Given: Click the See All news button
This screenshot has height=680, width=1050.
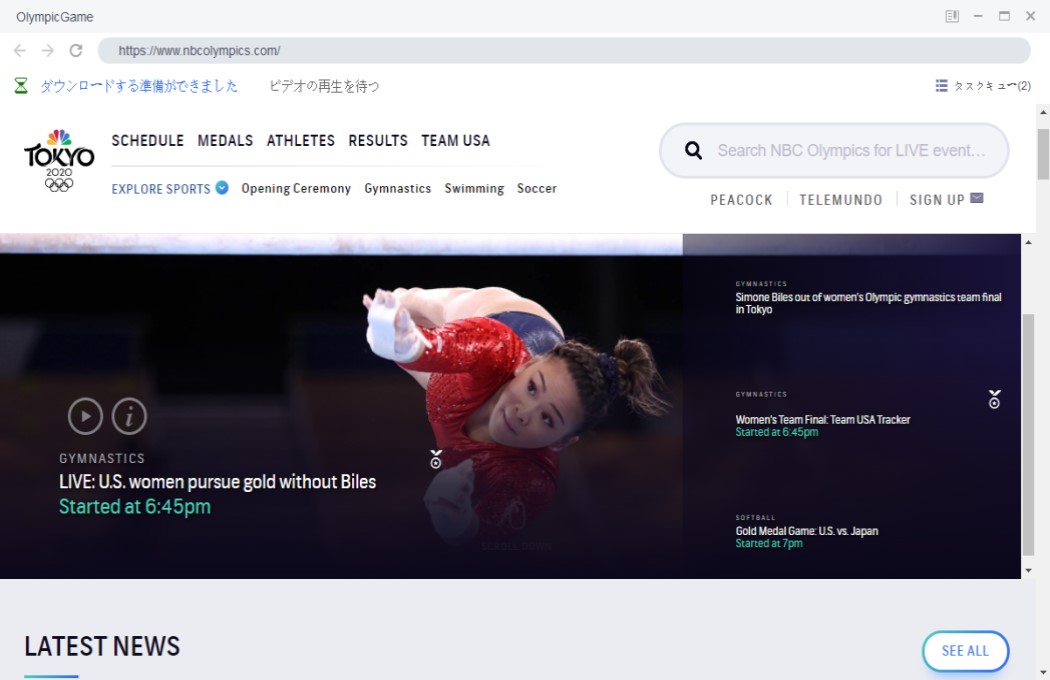Looking at the screenshot, I should [x=965, y=651].
